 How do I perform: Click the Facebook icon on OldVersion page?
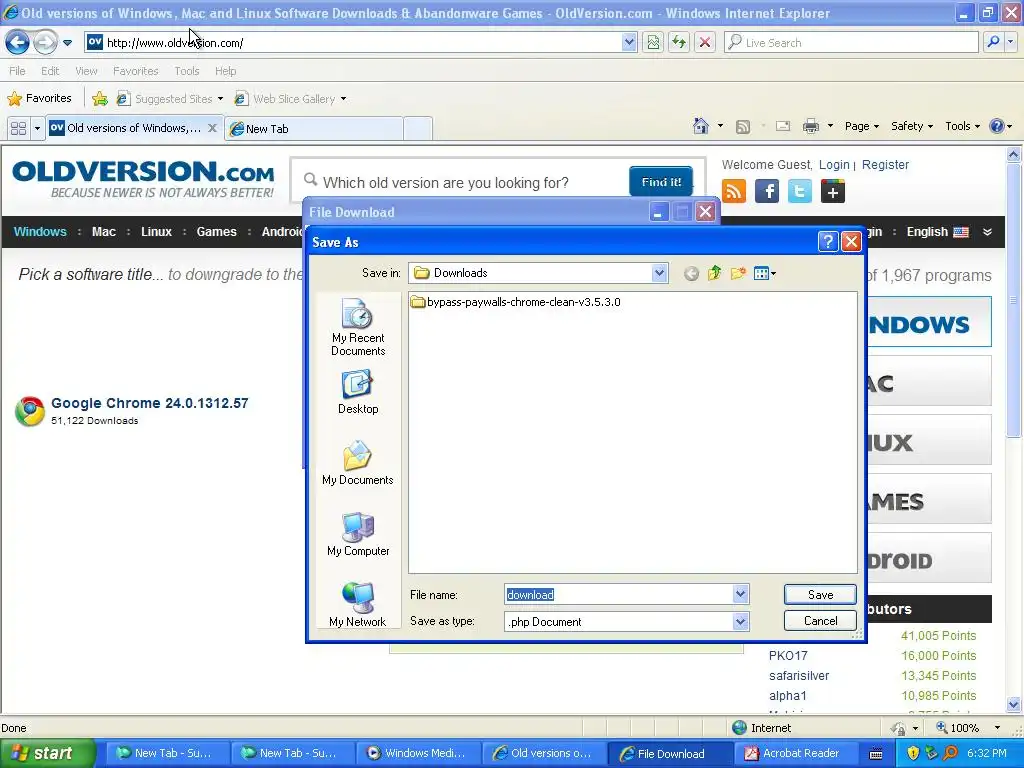point(767,191)
